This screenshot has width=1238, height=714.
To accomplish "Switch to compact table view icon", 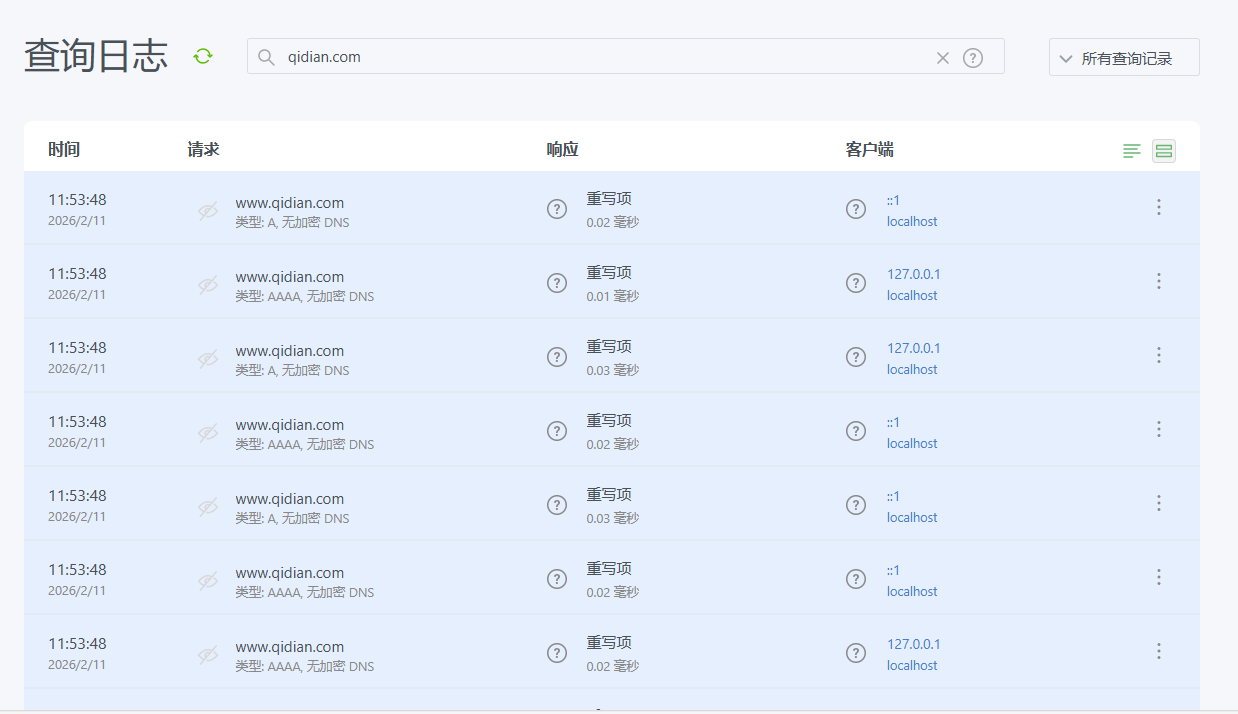I will (x=1131, y=151).
